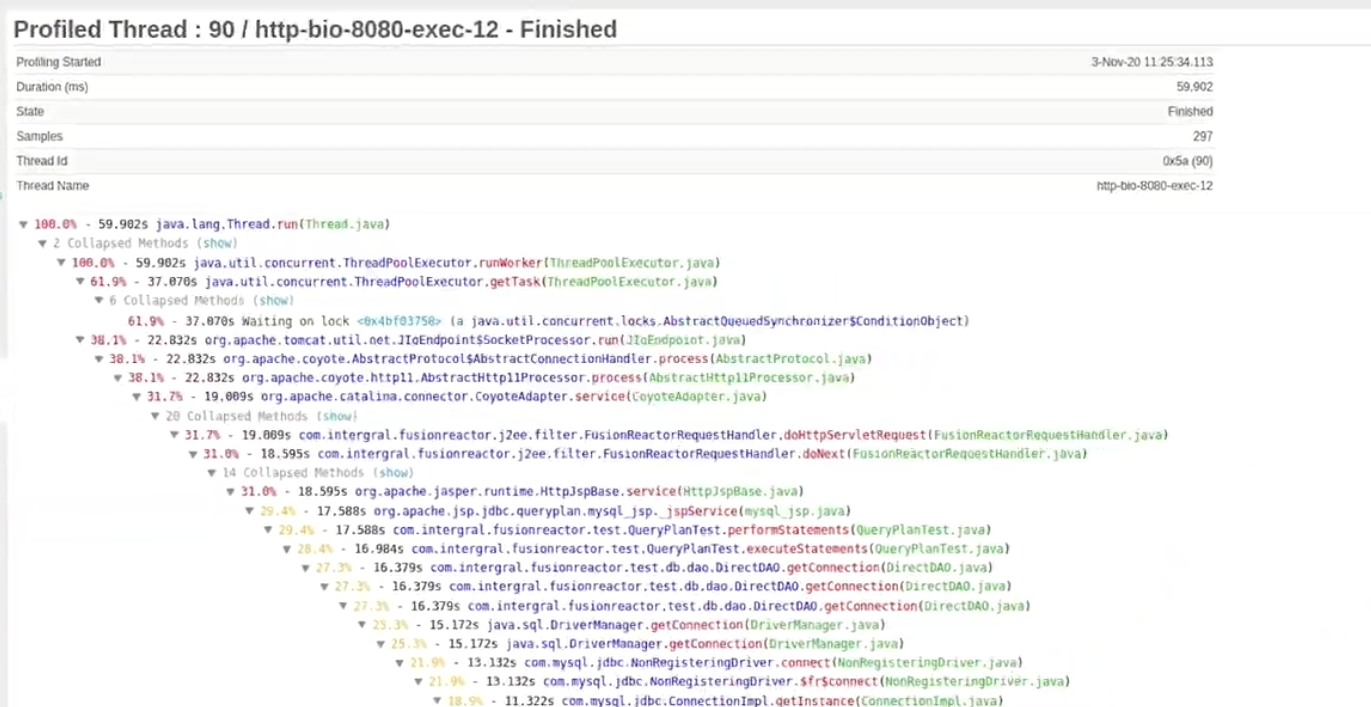The height and width of the screenshot is (707, 1371).
Task: Show the 6 Collapsed Methods
Action: (x=273, y=301)
